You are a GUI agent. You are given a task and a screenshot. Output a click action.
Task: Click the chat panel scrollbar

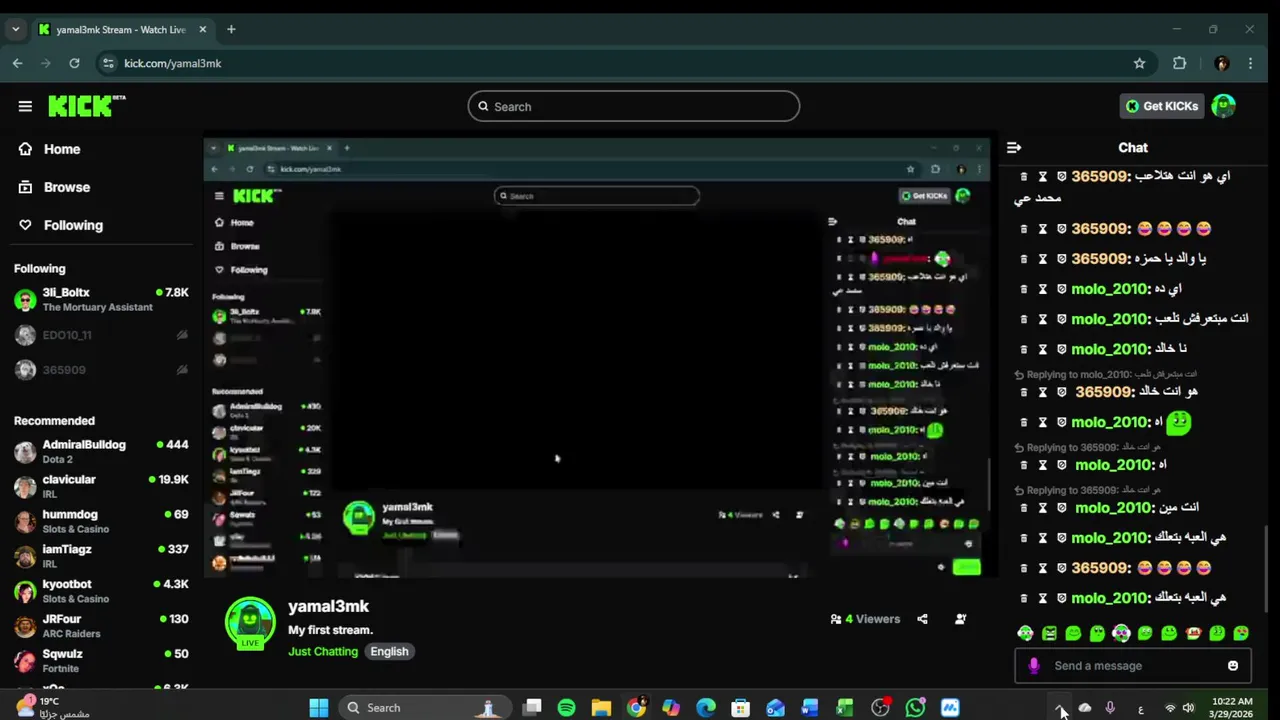pos(1266,568)
